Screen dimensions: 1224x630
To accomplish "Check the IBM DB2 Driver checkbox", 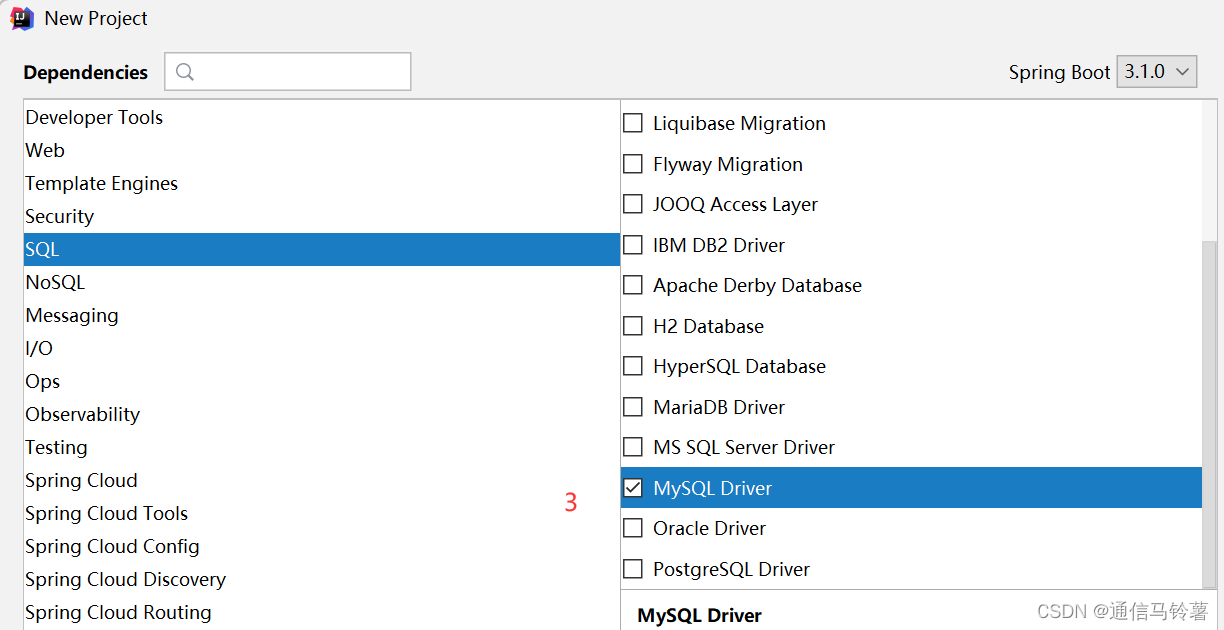I will click(633, 245).
